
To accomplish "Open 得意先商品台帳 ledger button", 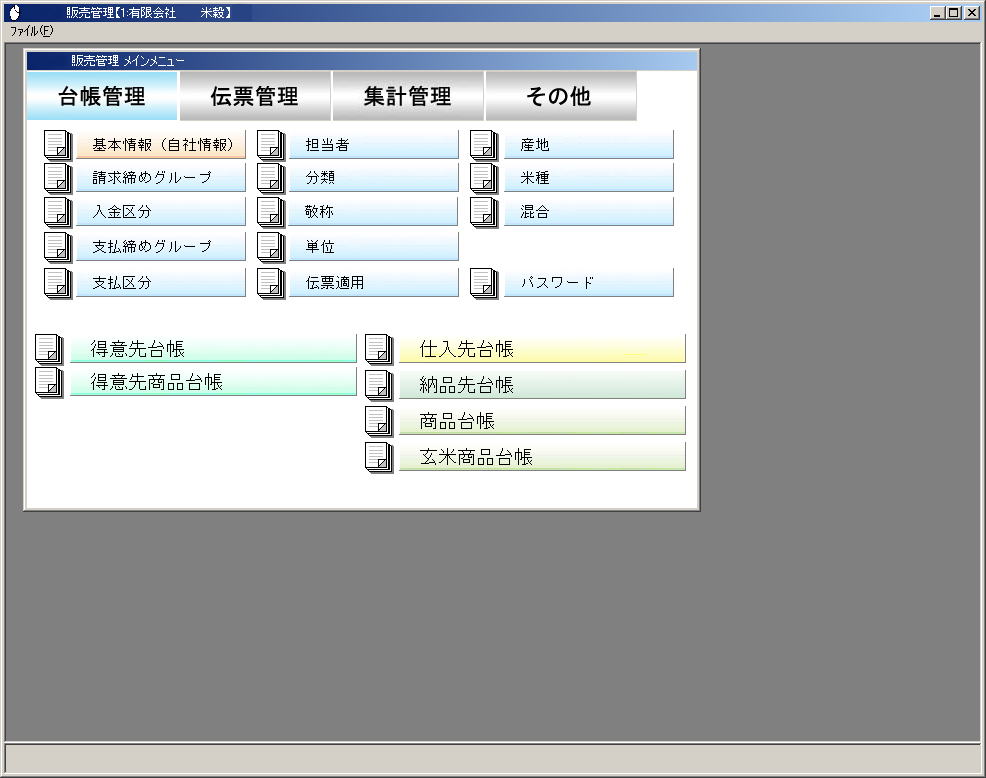I will (x=212, y=382).
